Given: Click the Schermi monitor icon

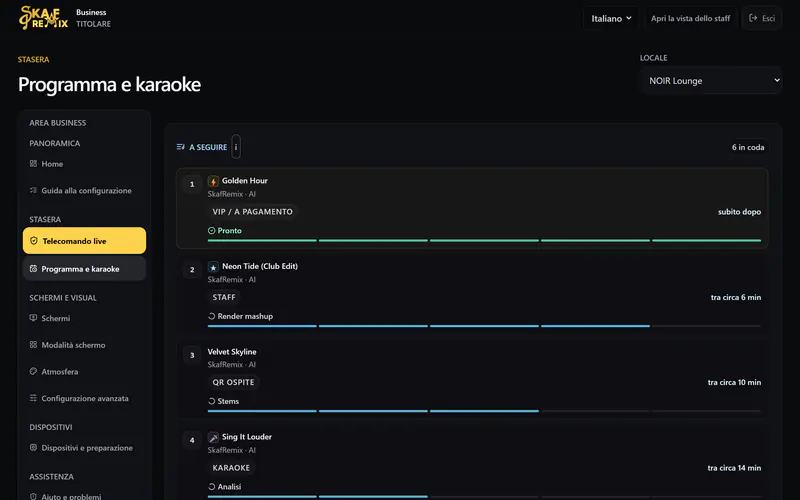Looking at the screenshot, I should tap(33, 318).
